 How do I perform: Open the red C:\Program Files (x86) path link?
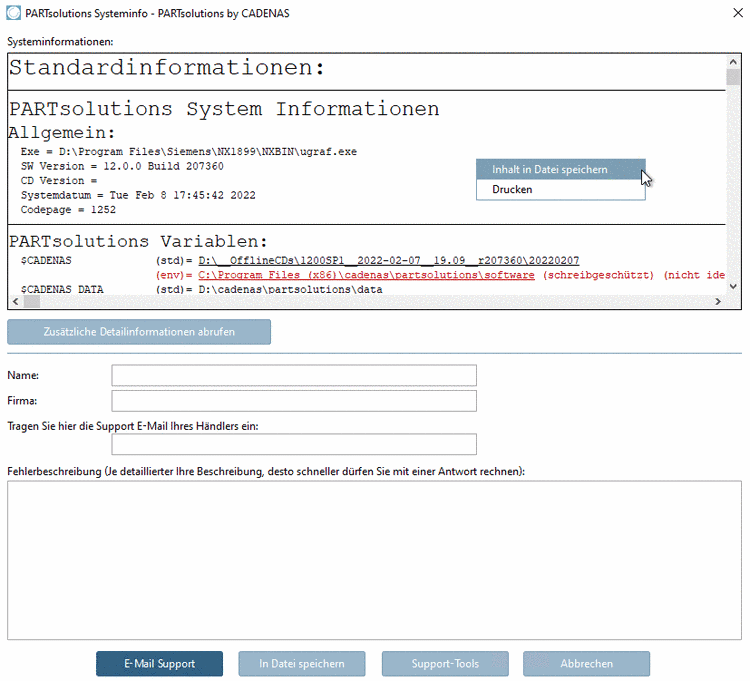pyautogui.click(x=366, y=275)
